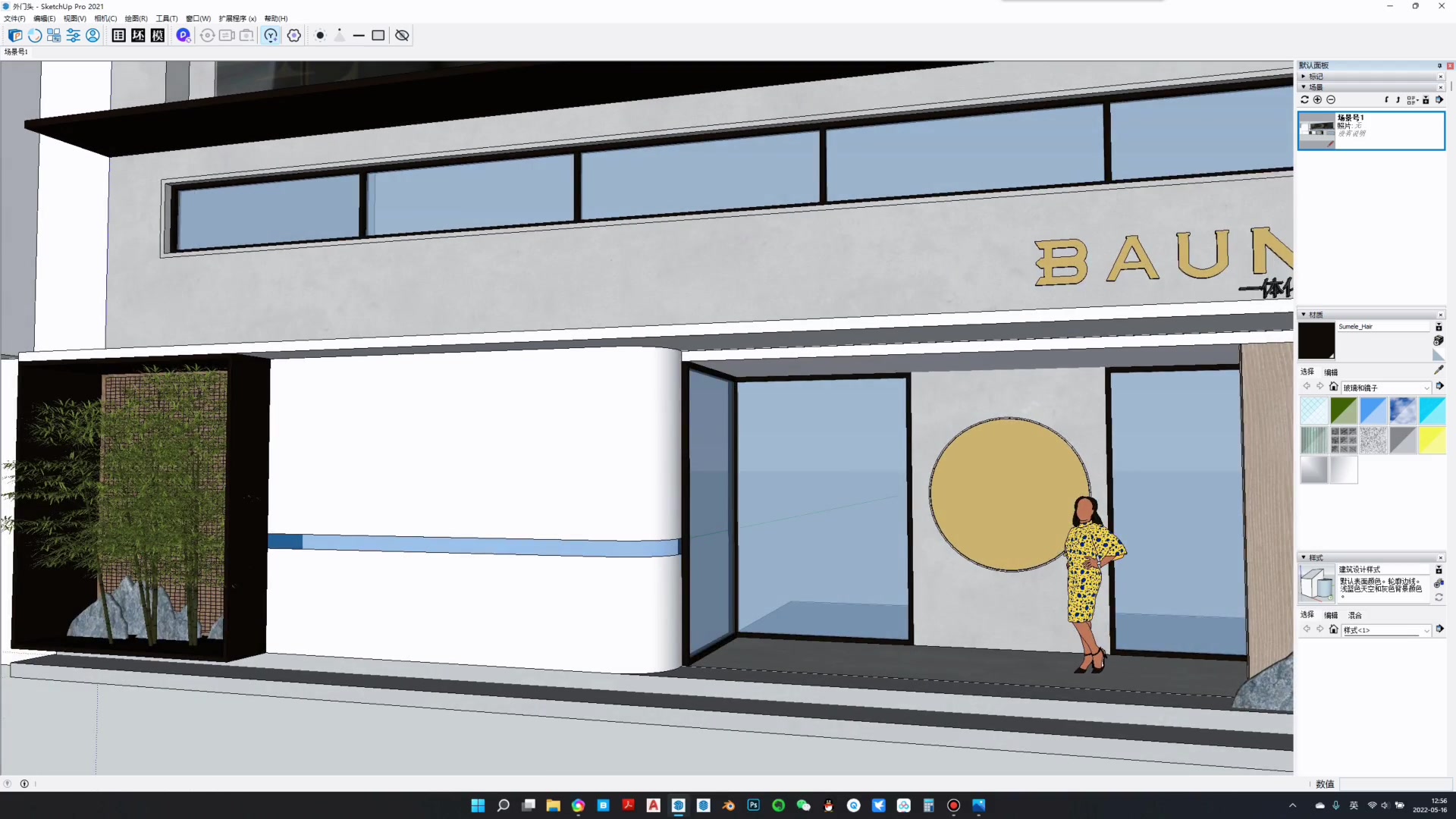
Task: Collapse the 场景 panel section
Action: pos(1304,87)
